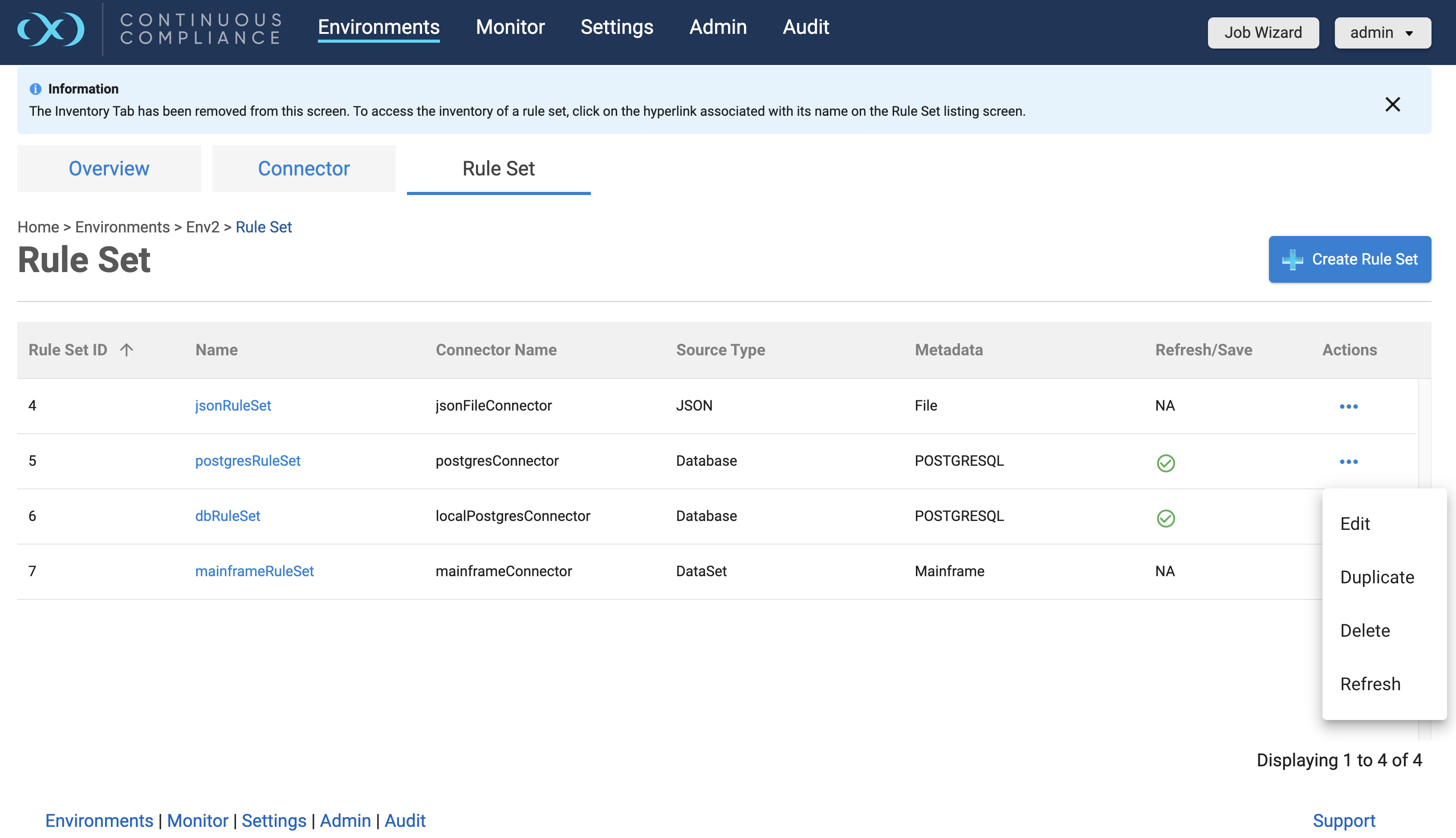
Task: Open Monitor in top navigation
Action: 510,27
